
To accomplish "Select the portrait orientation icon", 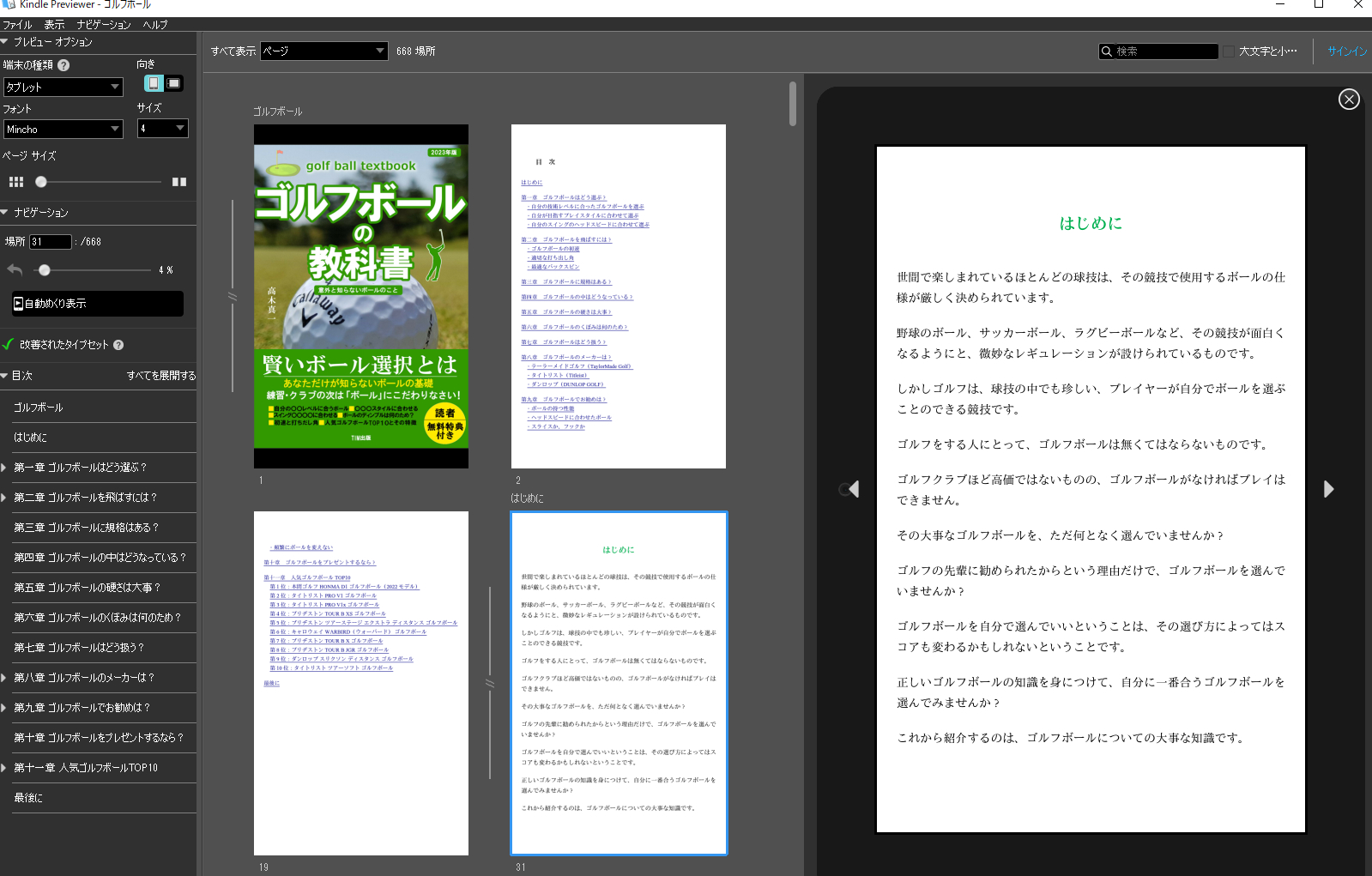I will 154,83.
